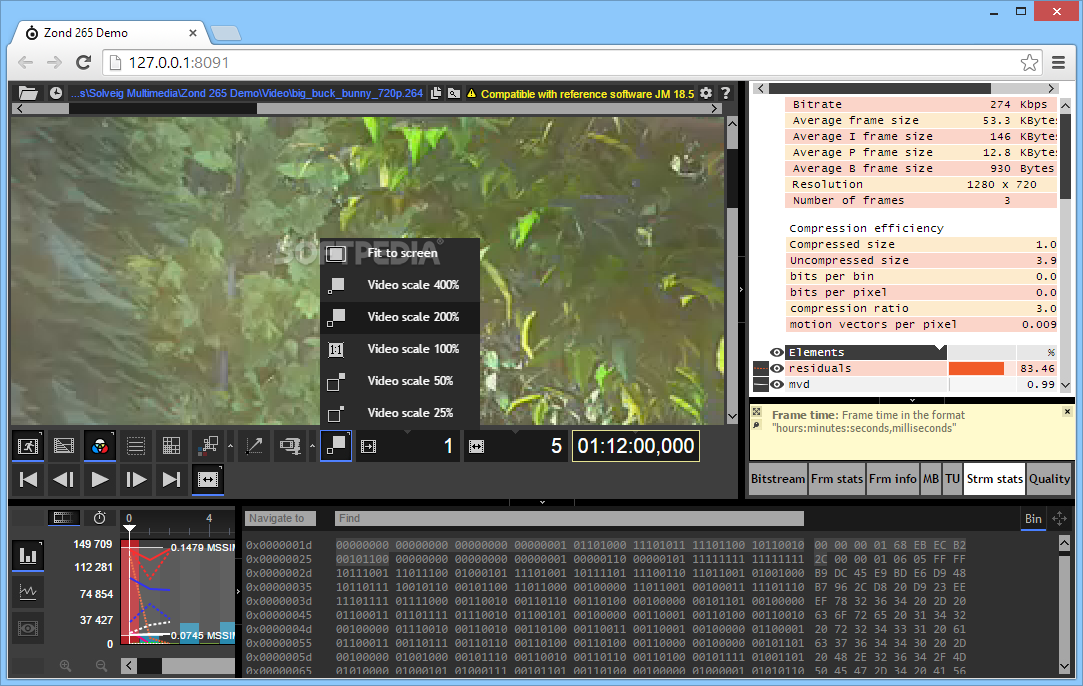Step back one frame
The width and height of the screenshot is (1083, 686).
click(x=64, y=479)
